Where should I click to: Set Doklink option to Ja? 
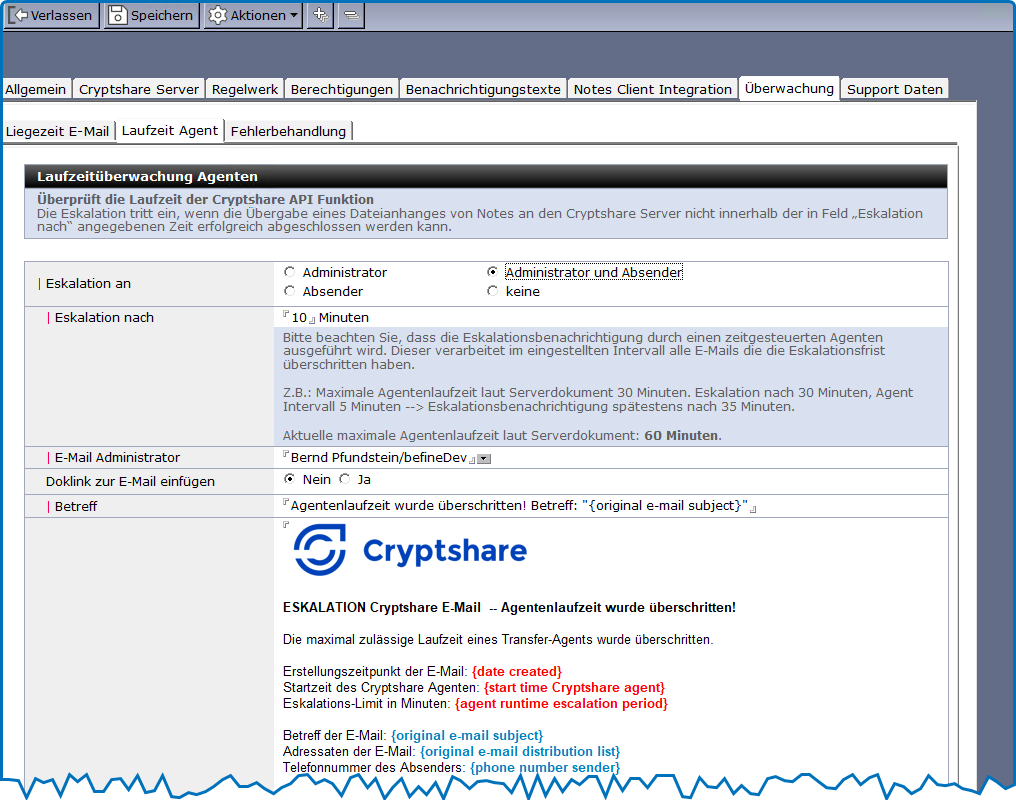(345, 480)
